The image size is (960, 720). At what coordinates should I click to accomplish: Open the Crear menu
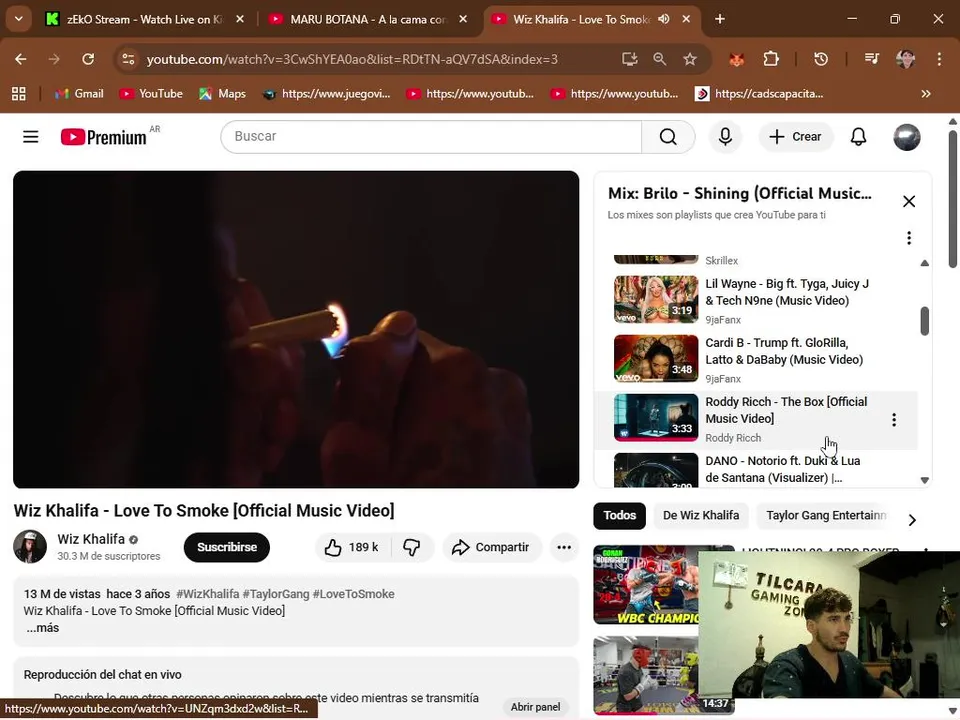[x=795, y=137]
